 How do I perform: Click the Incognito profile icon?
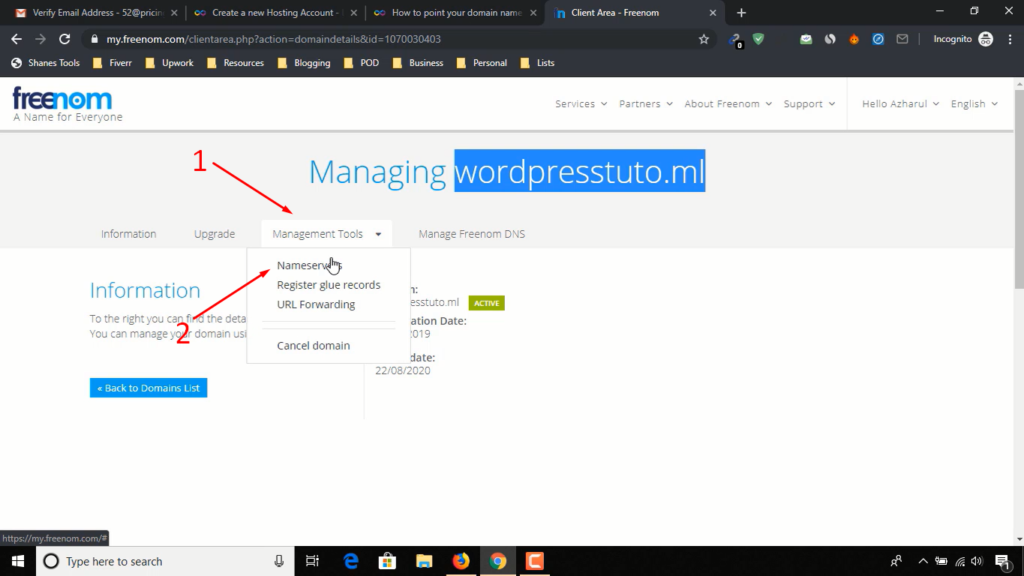985,39
